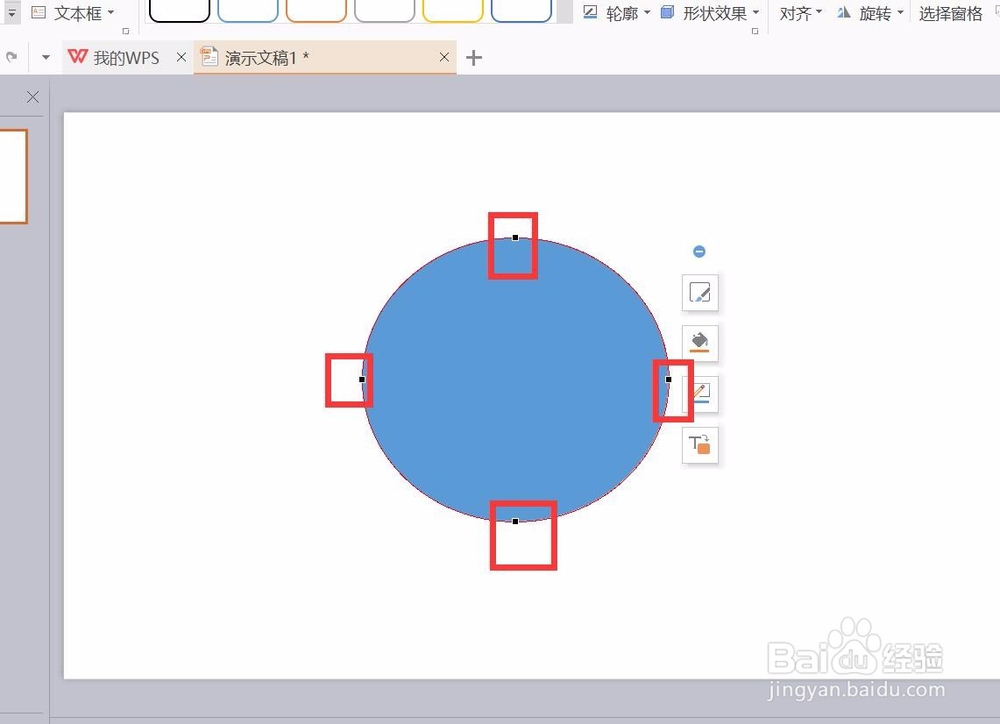1000x724 pixels.
Task: Select the black outline shape style preset
Action: (179, 10)
